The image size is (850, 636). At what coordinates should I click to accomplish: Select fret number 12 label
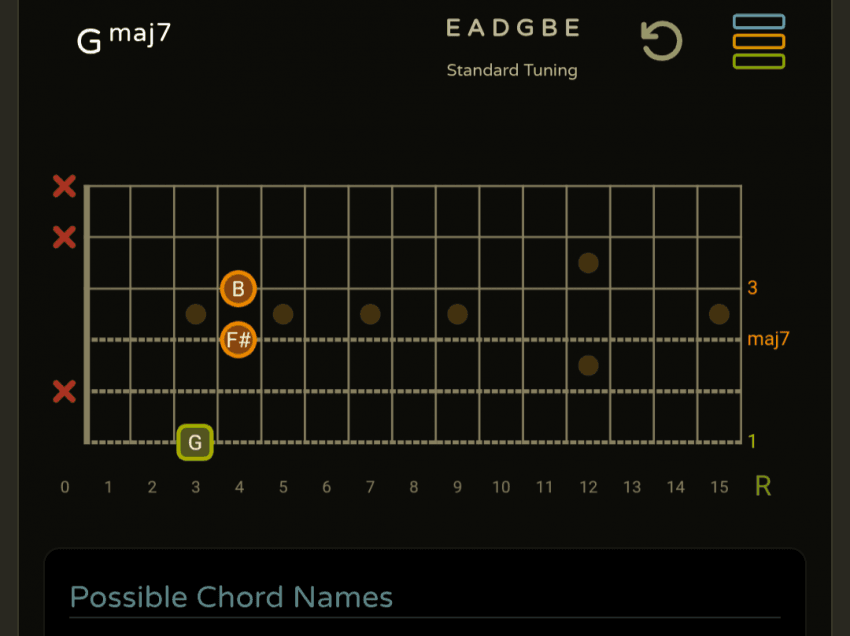click(588, 487)
